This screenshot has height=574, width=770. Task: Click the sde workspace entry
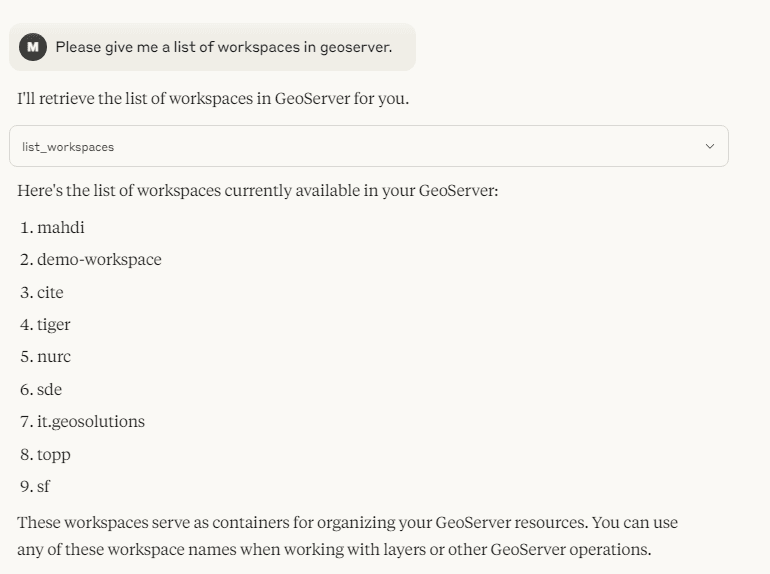49,389
